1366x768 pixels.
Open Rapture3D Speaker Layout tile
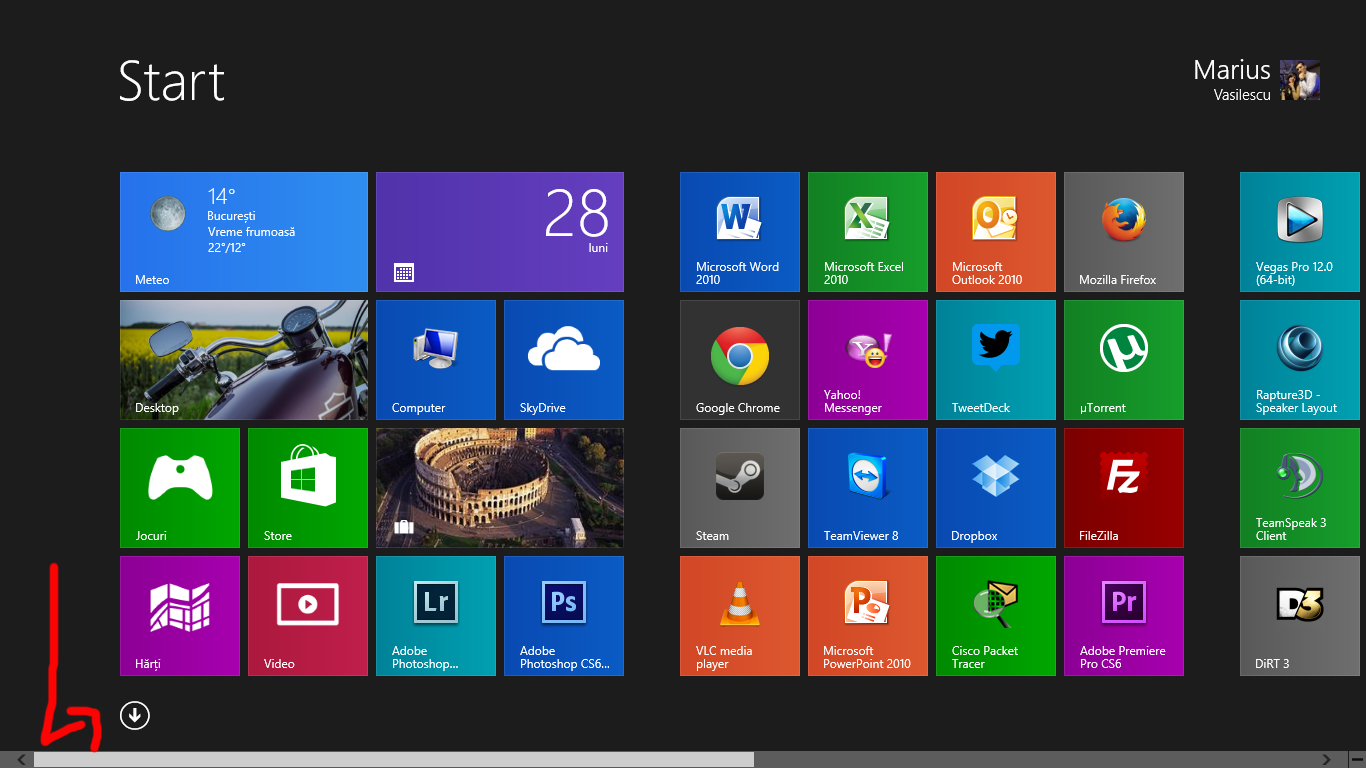(1300, 360)
